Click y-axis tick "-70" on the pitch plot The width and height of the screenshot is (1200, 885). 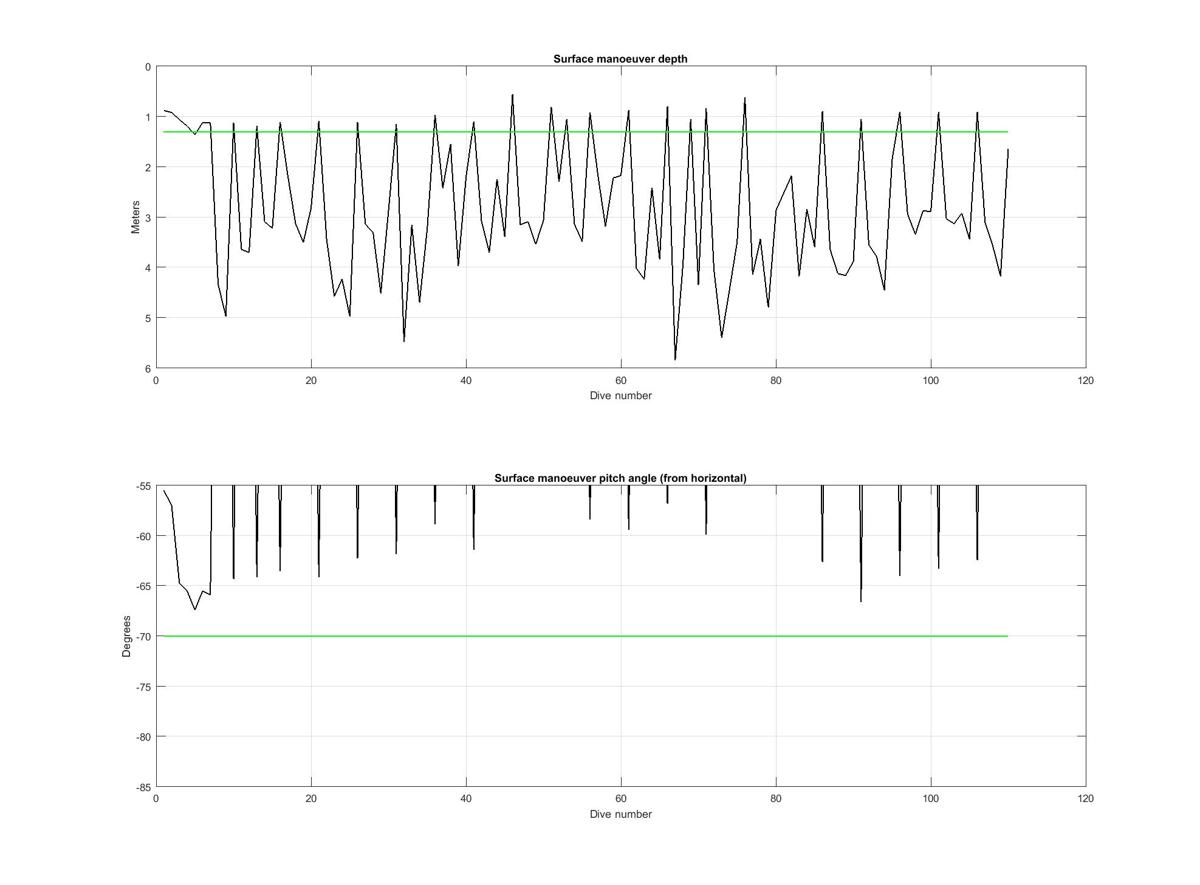point(142,636)
